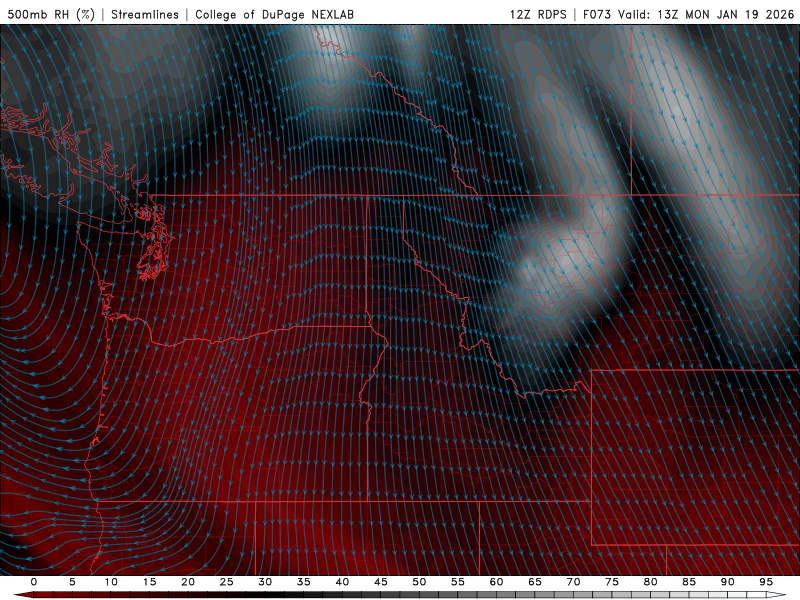Click the colorbar label '30'
Screen dimensions: 800x600
click(x=265, y=582)
